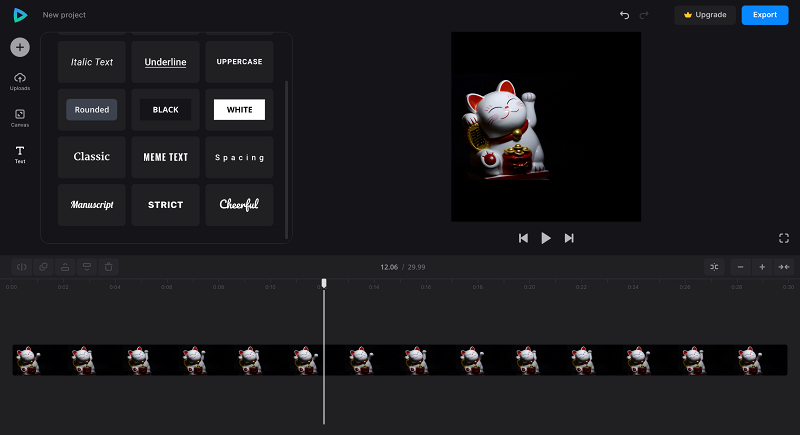Image resolution: width=800 pixels, height=435 pixels.
Task: Click the bring-forward layer tool
Action: (x=65, y=267)
